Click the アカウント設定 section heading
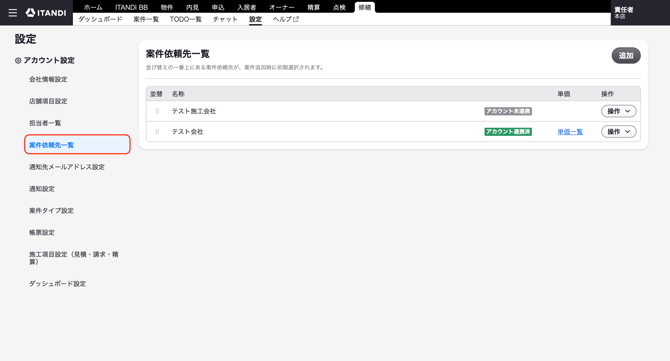The height and width of the screenshot is (361, 670). coord(49,60)
